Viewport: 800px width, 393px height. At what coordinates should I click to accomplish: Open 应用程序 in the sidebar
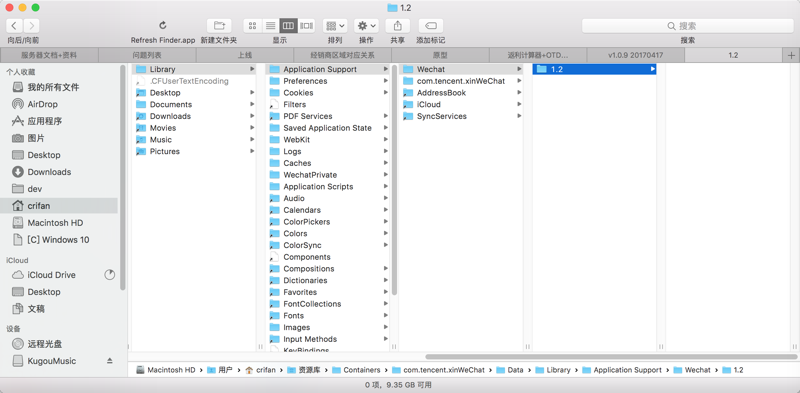[44, 121]
